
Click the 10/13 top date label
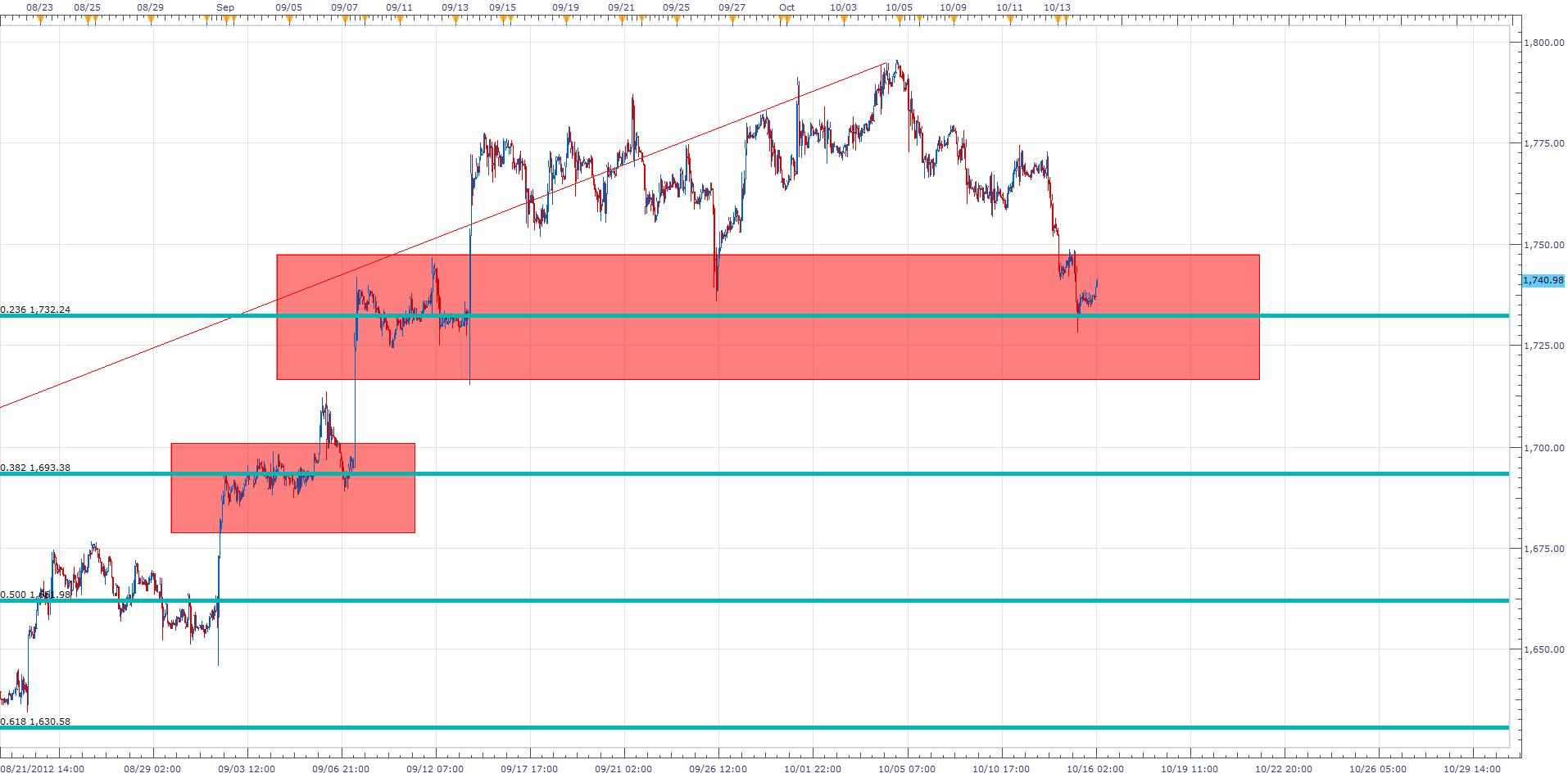pos(1057,7)
